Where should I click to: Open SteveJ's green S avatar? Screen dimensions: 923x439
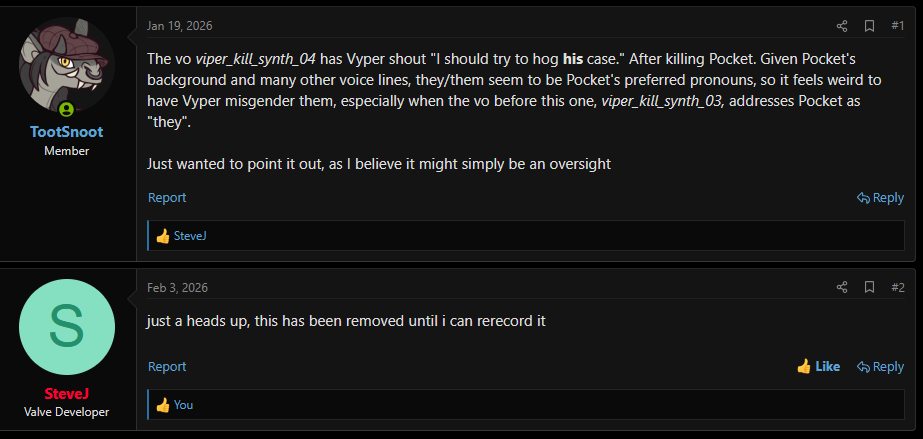67,327
